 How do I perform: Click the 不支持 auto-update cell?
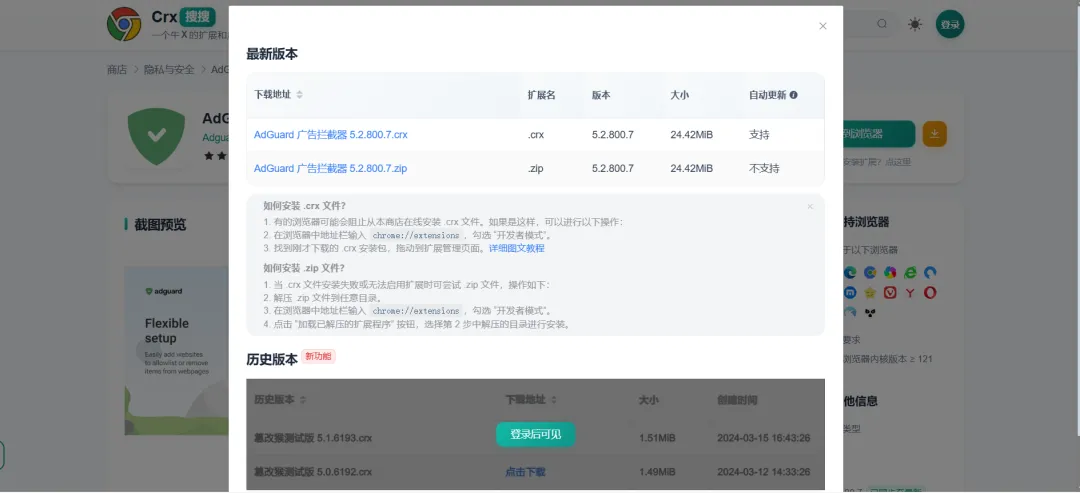click(x=764, y=168)
